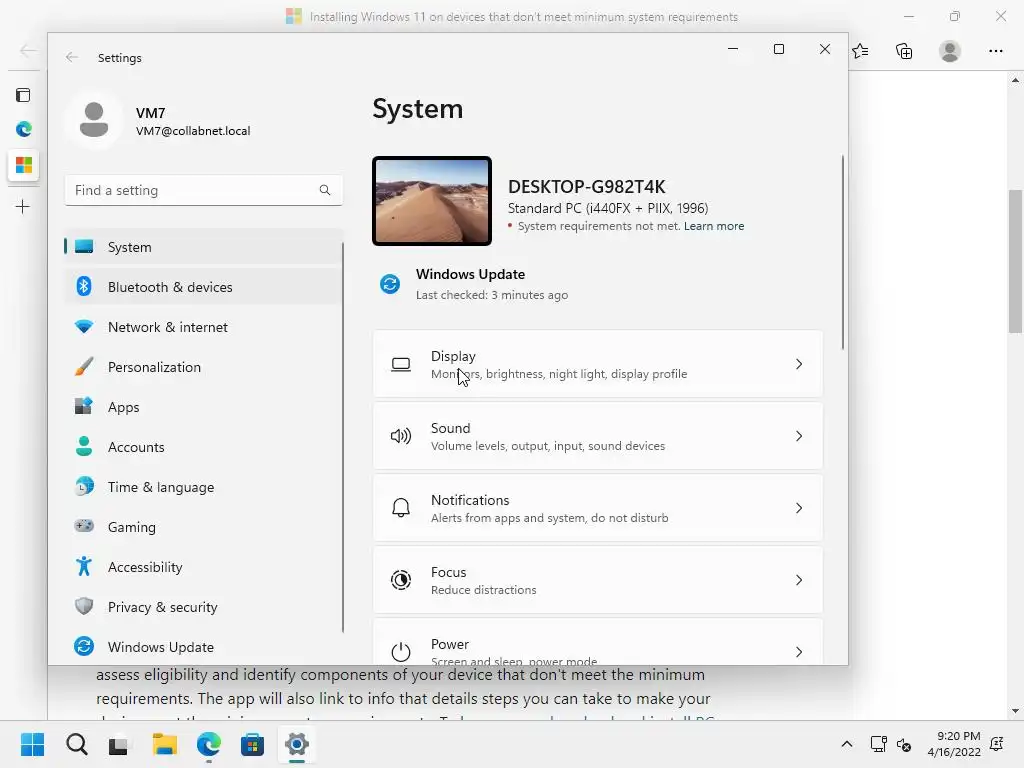Open System in the settings sidebar

pyautogui.click(x=203, y=247)
